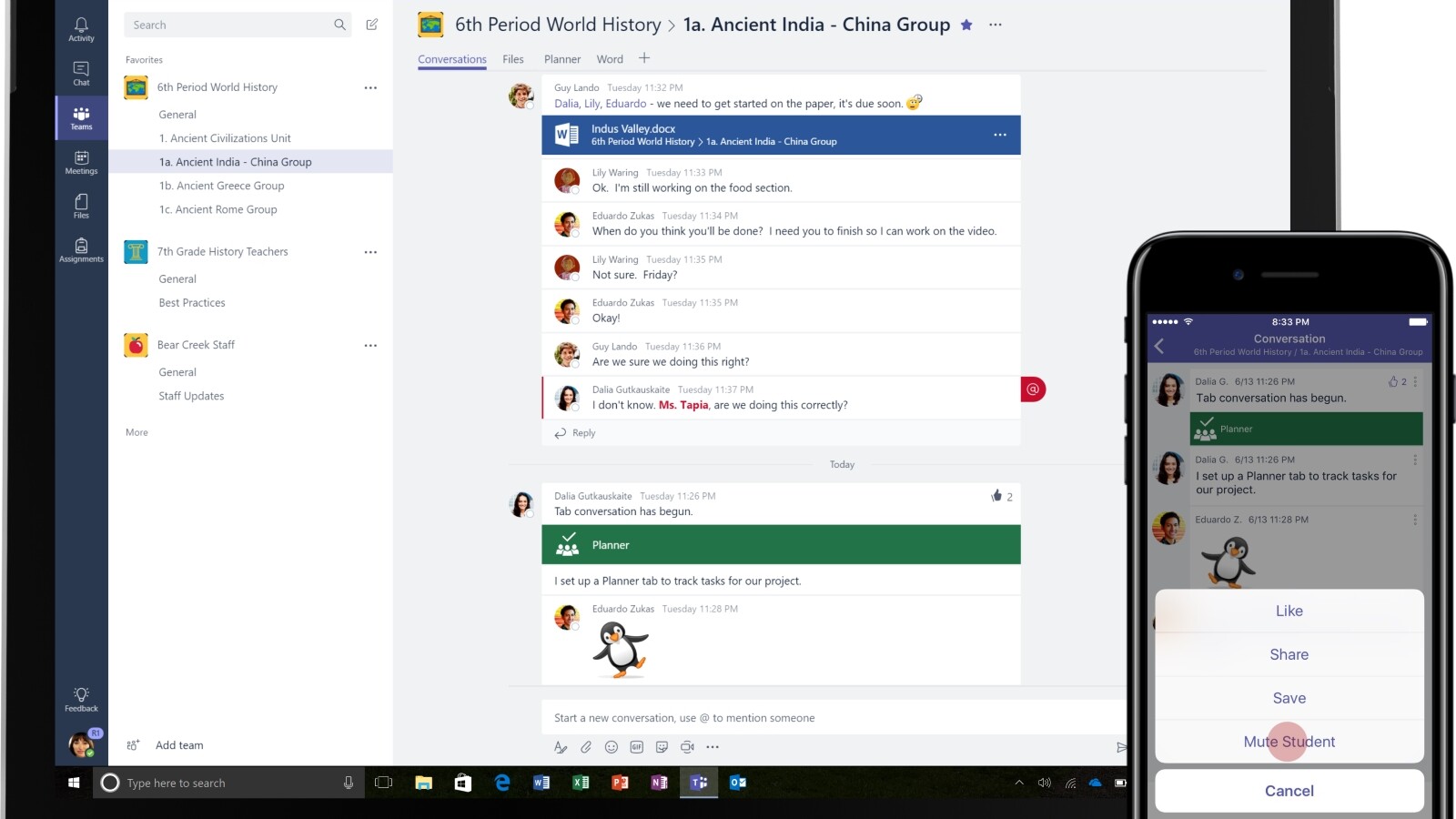Screen dimensions: 1456x819
Task: Click the search magnifier icon
Action: click(339, 25)
